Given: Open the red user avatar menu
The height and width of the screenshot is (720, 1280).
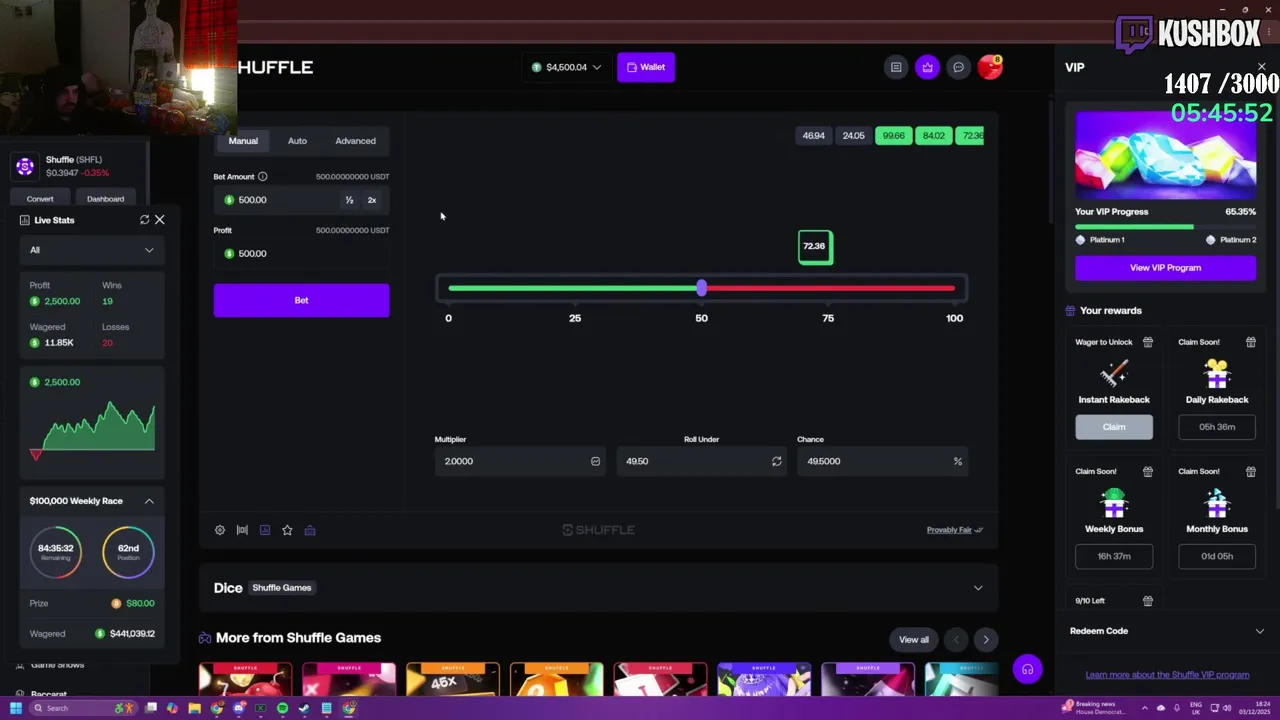Looking at the screenshot, I should point(990,67).
